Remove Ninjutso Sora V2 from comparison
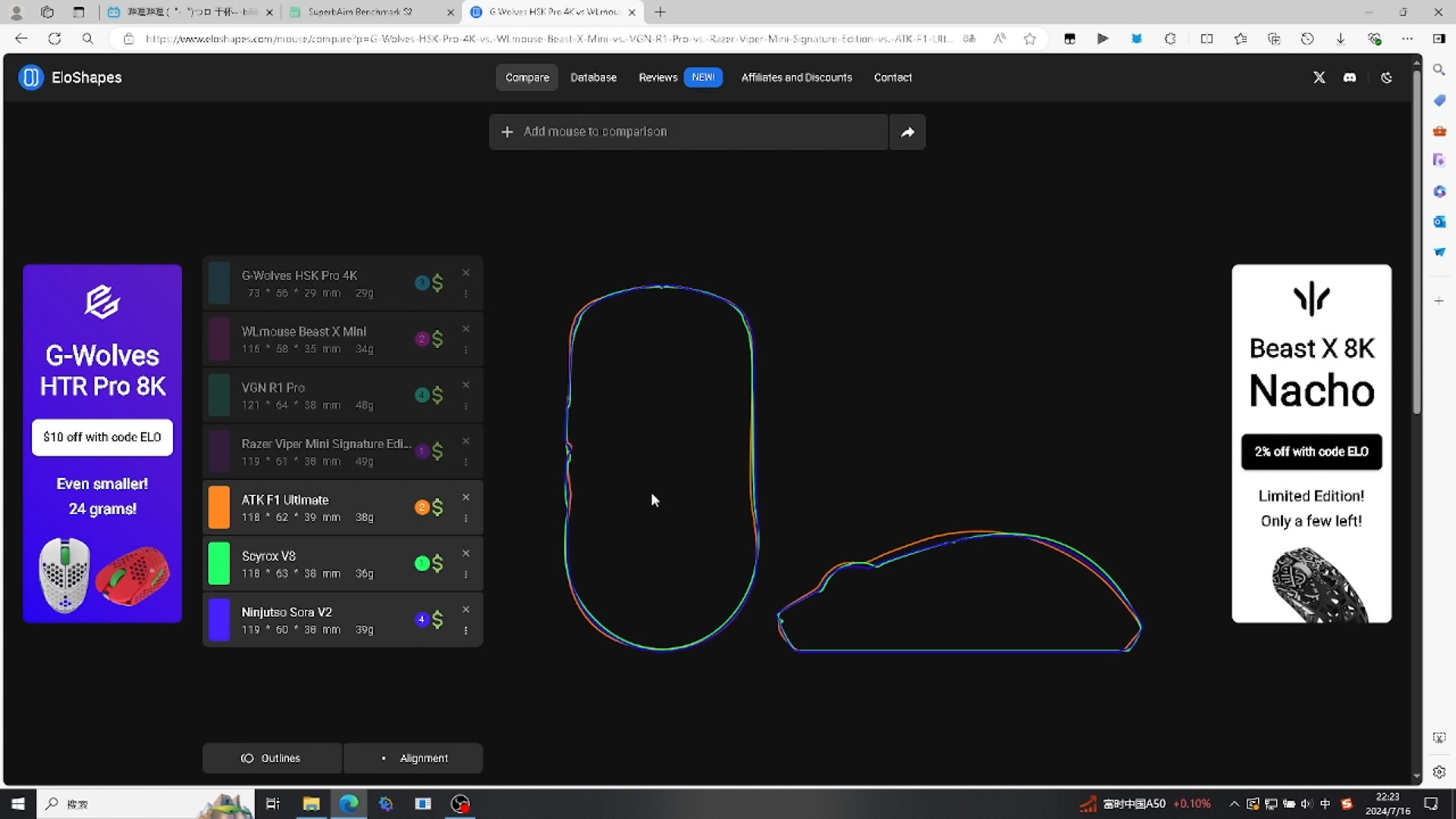This screenshot has height=819, width=1456. pos(466,610)
